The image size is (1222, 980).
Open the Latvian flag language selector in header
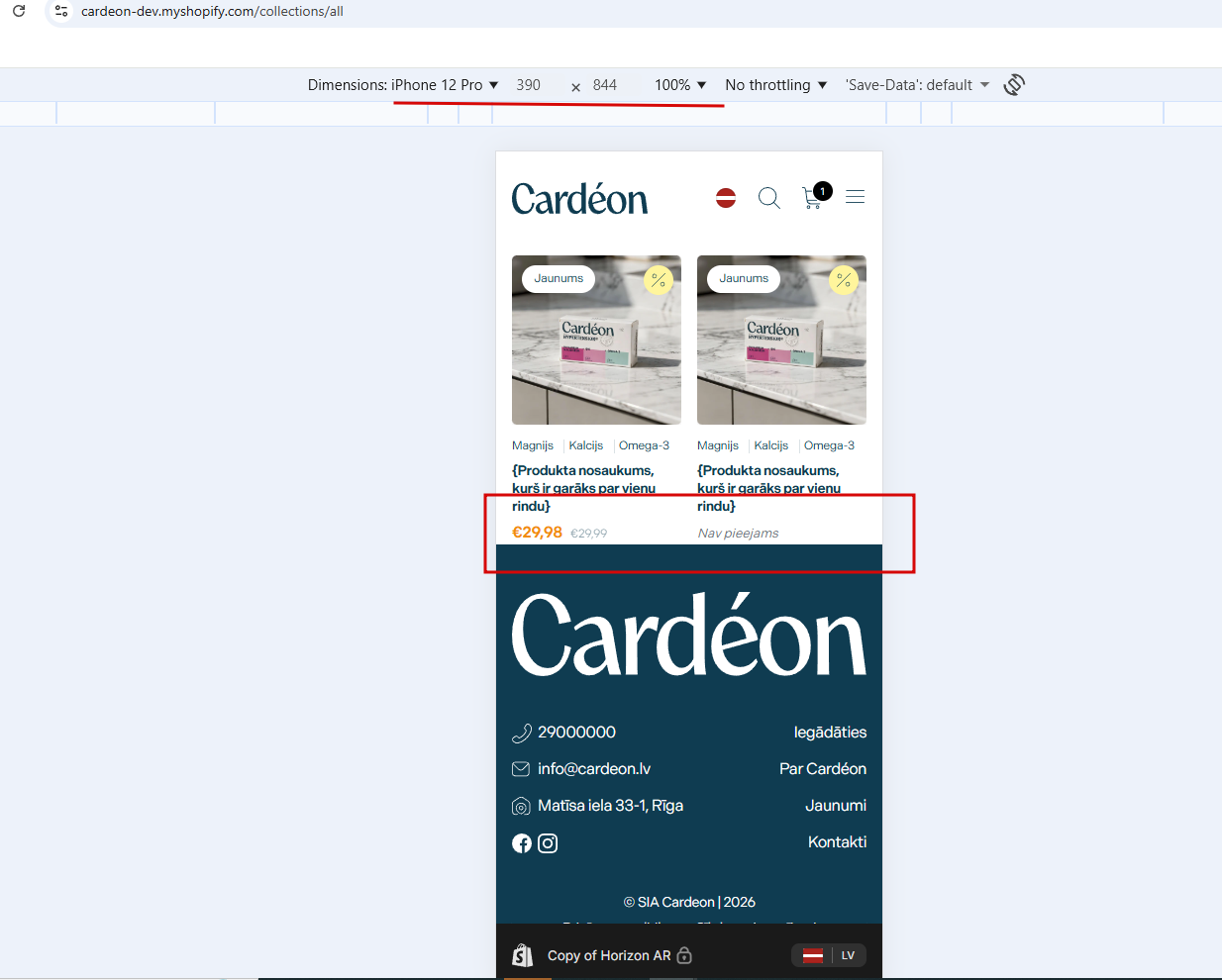point(726,198)
